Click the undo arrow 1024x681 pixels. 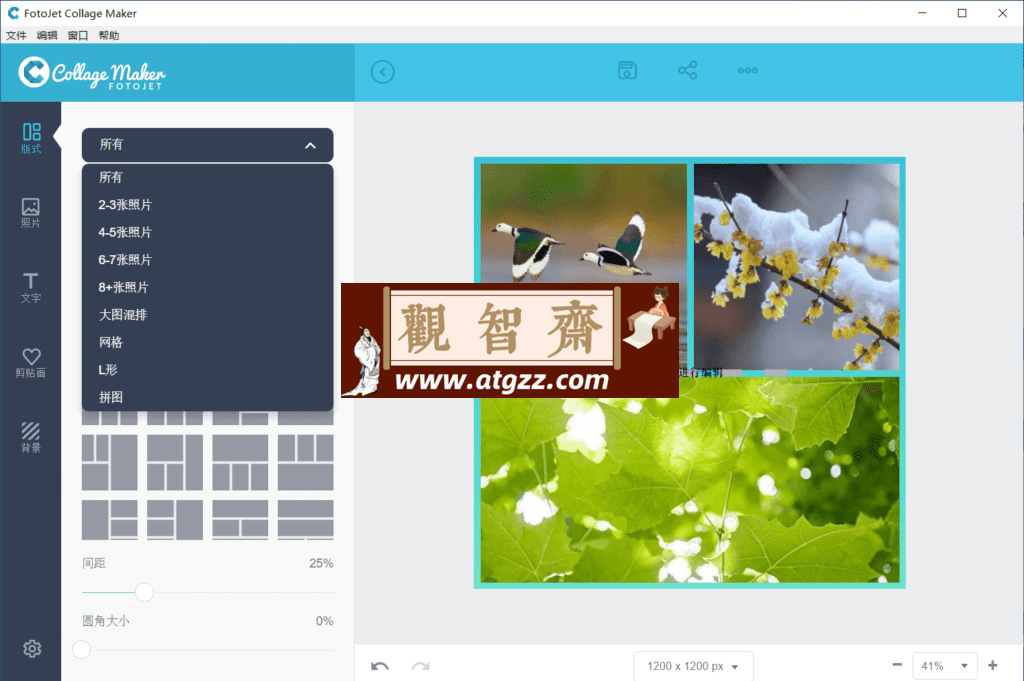[x=379, y=666]
